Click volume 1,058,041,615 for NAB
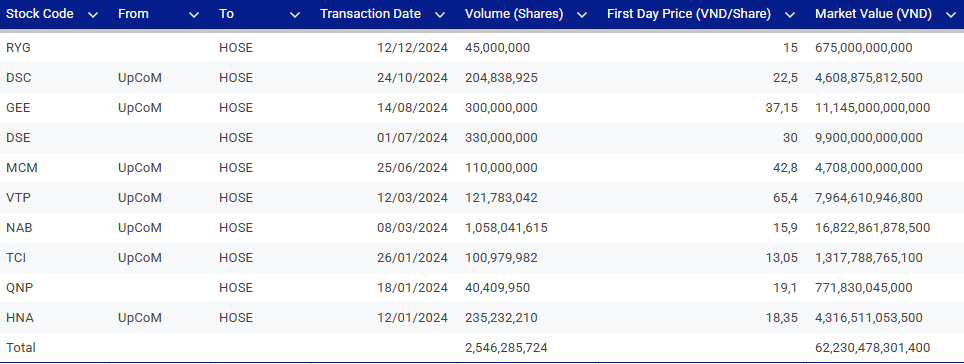964x364 pixels. 507,228
